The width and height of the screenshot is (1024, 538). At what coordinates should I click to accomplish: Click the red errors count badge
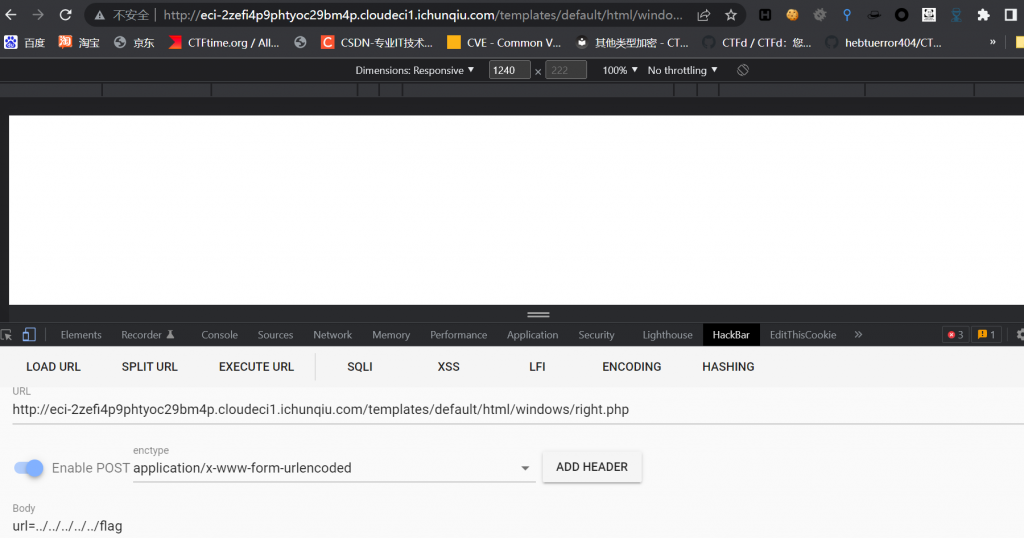click(x=954, y=335)
